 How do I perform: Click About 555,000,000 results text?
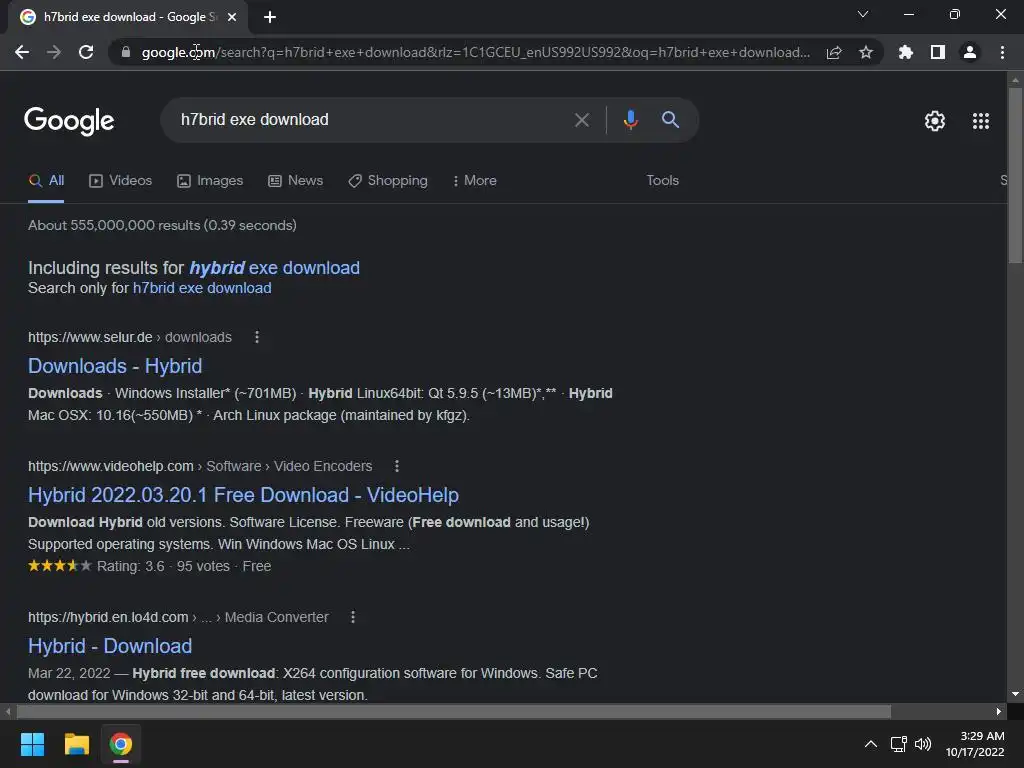click(162, 225)
